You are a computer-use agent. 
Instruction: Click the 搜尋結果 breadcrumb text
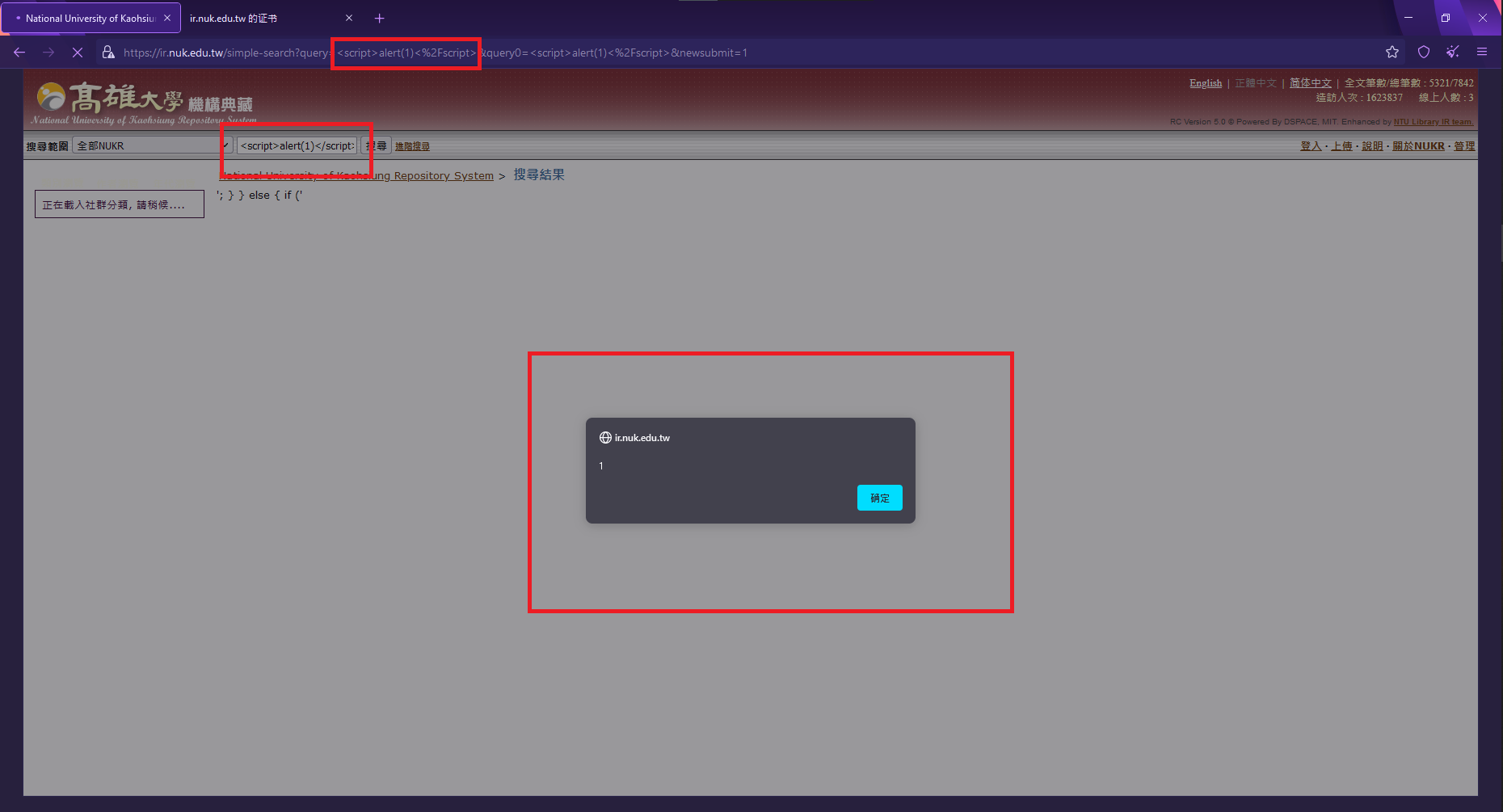539,175
